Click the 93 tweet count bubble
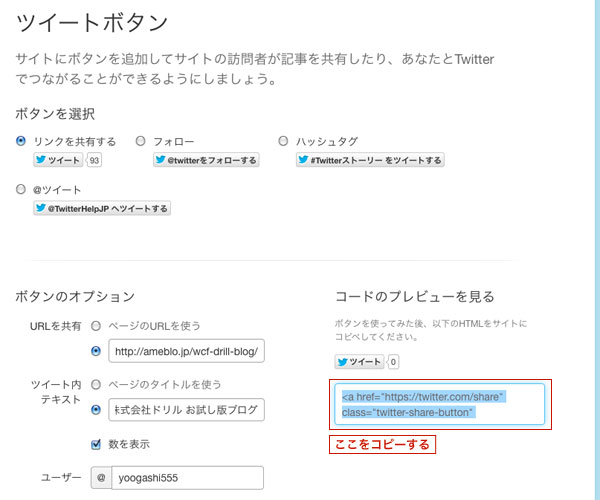The image size is (600, 500). tap(94, 160)
